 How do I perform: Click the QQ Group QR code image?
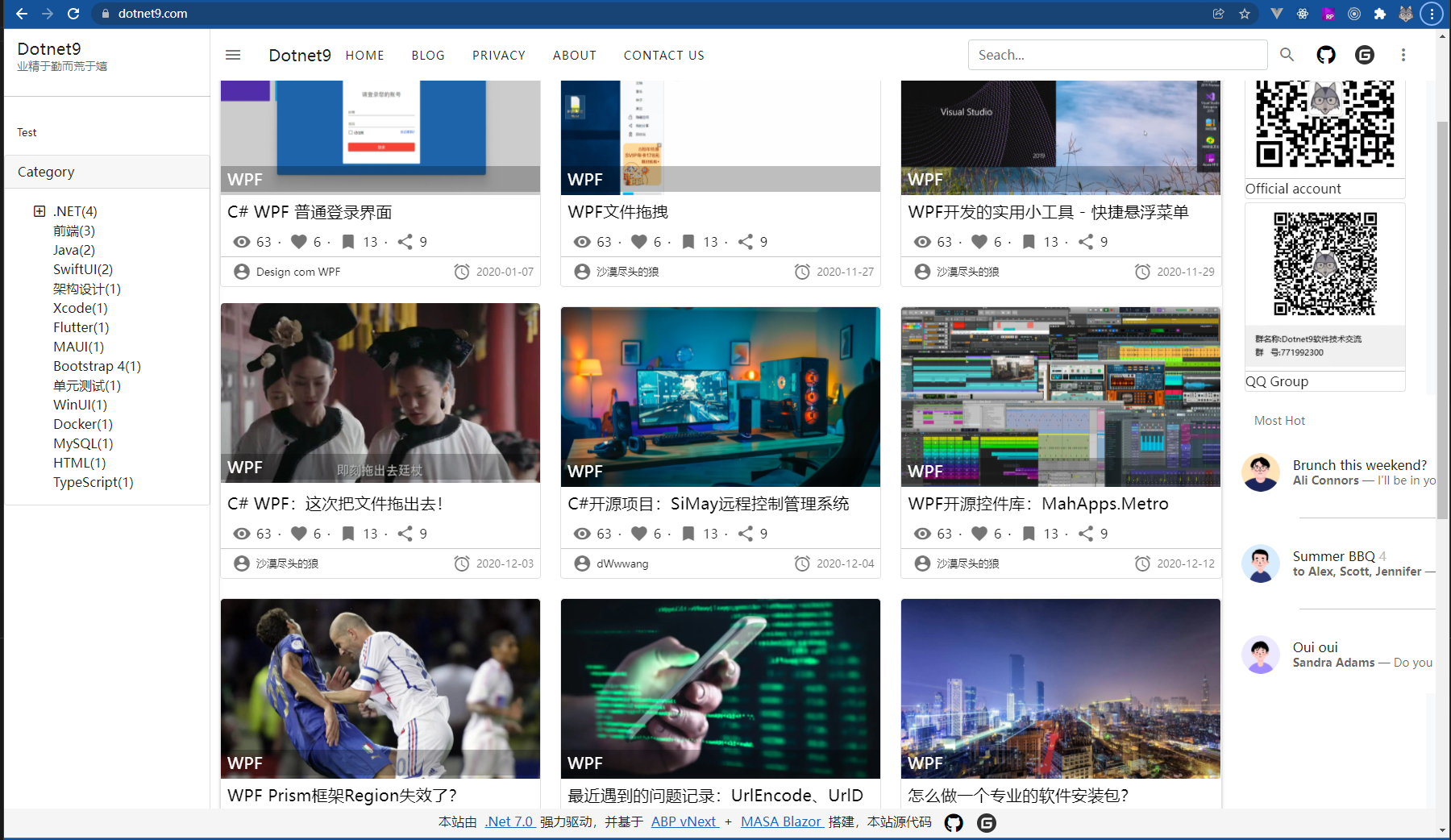[1325, 264]
